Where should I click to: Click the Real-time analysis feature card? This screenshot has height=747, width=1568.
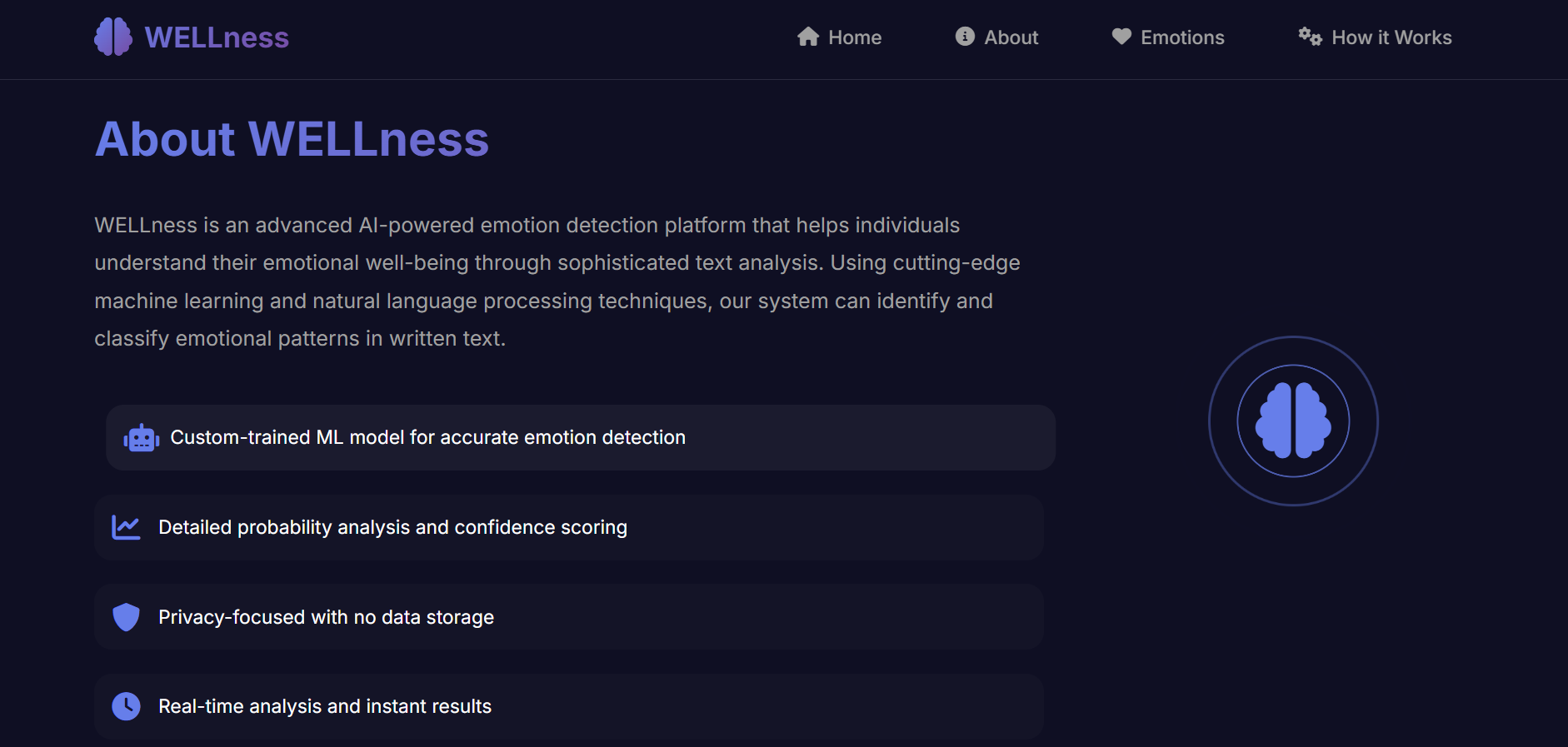[x=569, y=705]
